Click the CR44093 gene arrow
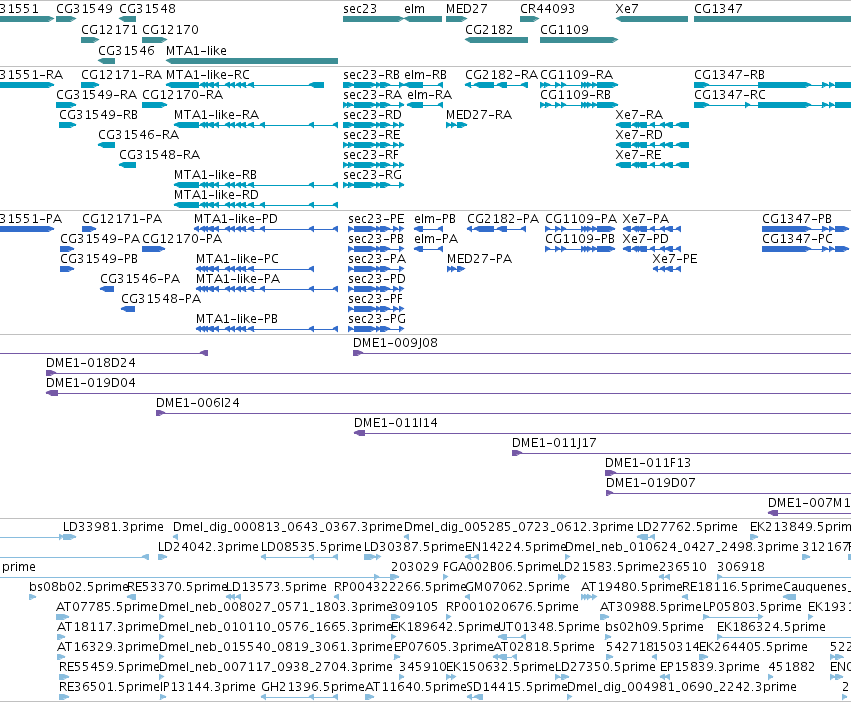This screenshot has height=702, width=851. pyautogui.click(x=529, y=19)
